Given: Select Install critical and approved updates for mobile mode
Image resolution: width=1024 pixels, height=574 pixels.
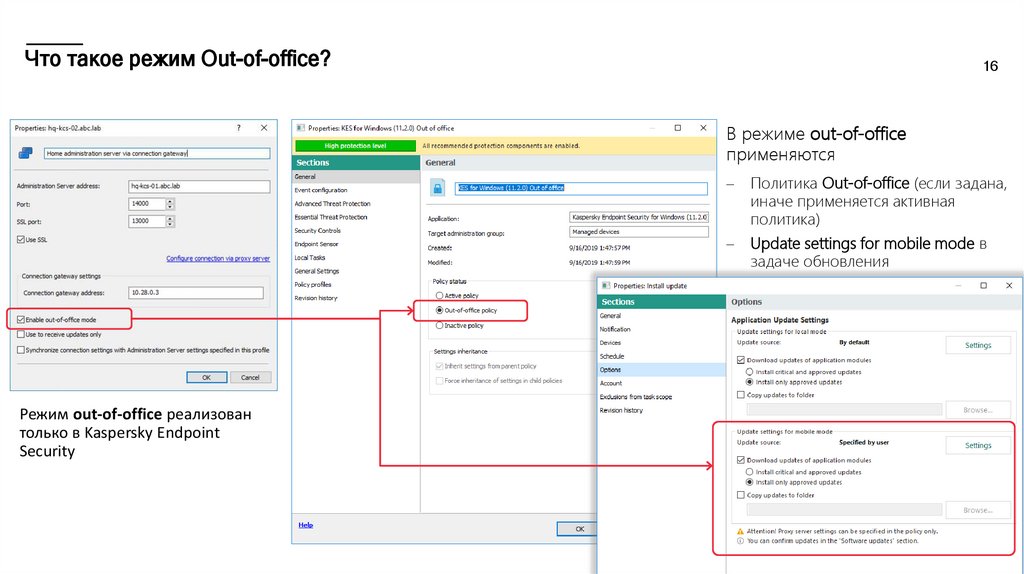Looking at the screenshot, I should coord(750,471).
